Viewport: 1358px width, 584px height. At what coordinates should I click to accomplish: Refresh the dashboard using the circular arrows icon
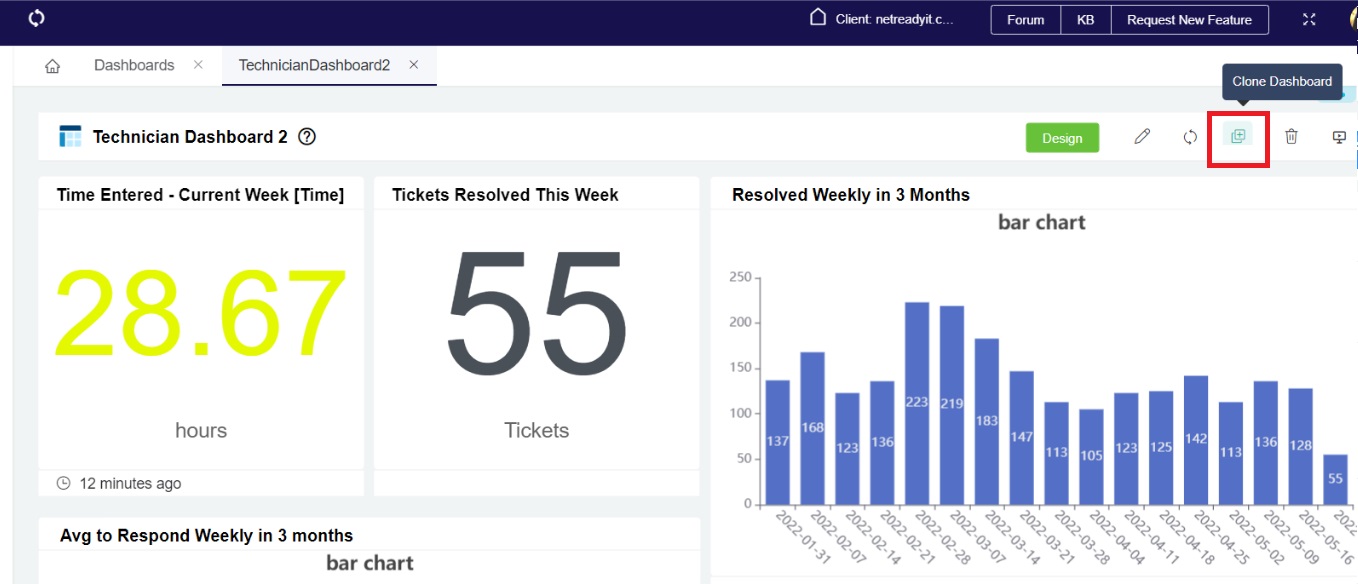(1190, 137)
